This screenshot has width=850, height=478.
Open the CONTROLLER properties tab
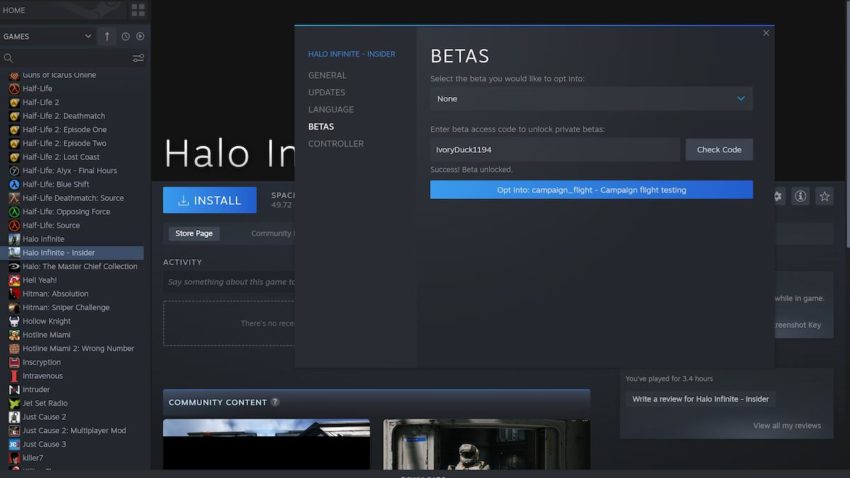(x=336, y=144)
